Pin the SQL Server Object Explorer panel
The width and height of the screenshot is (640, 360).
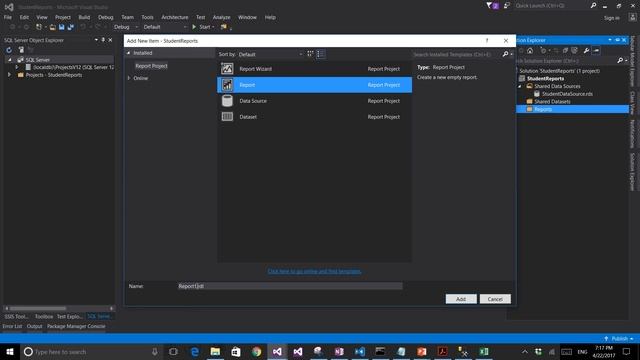click(x=103, y=40)
